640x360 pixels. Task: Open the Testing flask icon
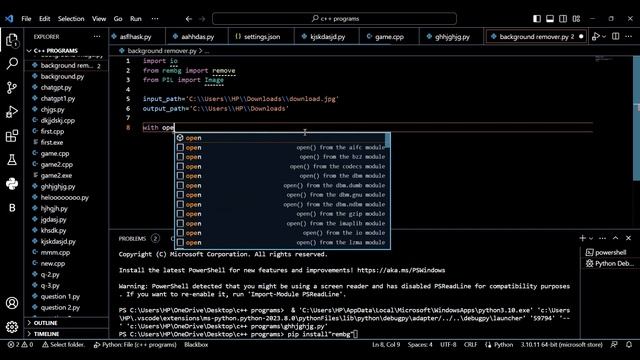[12, 160]
